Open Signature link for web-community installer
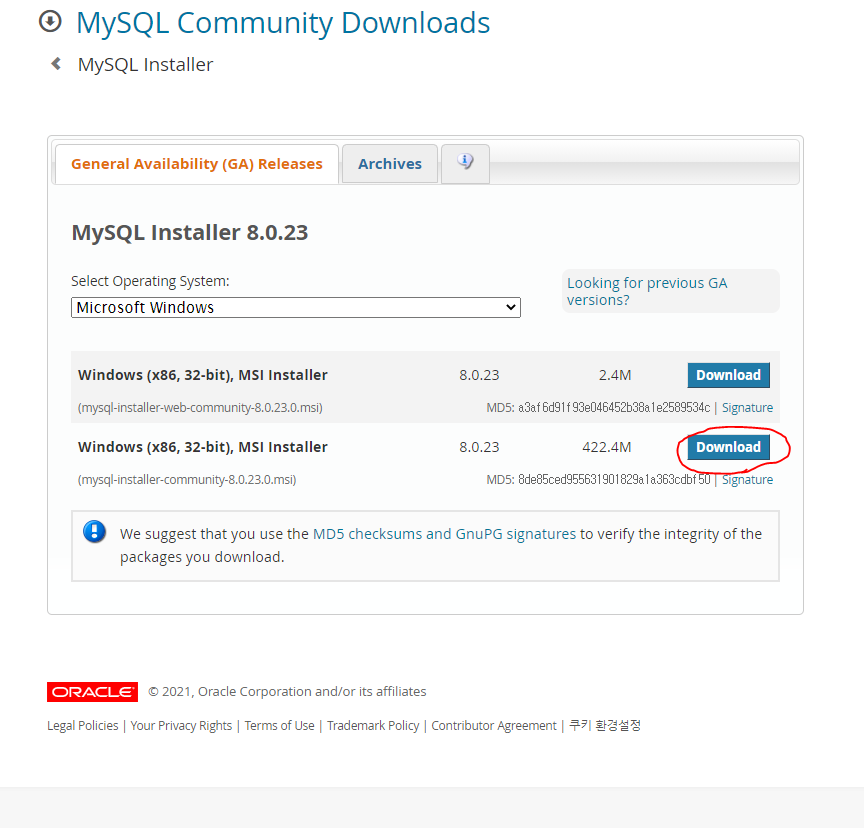This screenshot has width=864, height=828. pos(747,408)
